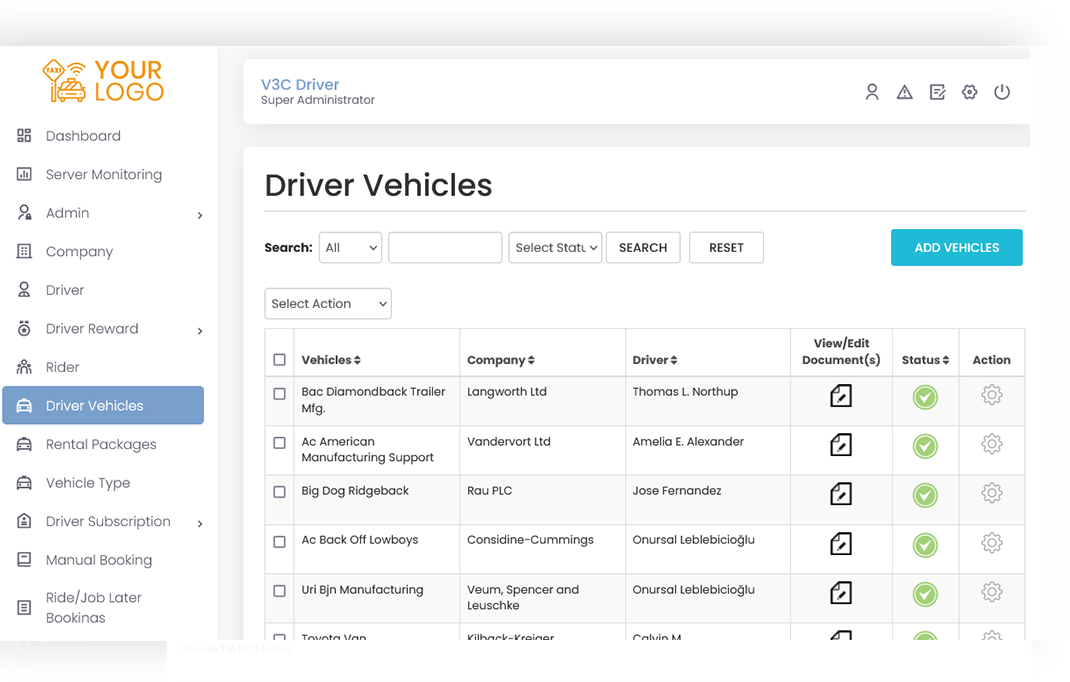Click the RESET button
The image size is (1070, 682).
(726, 248)
